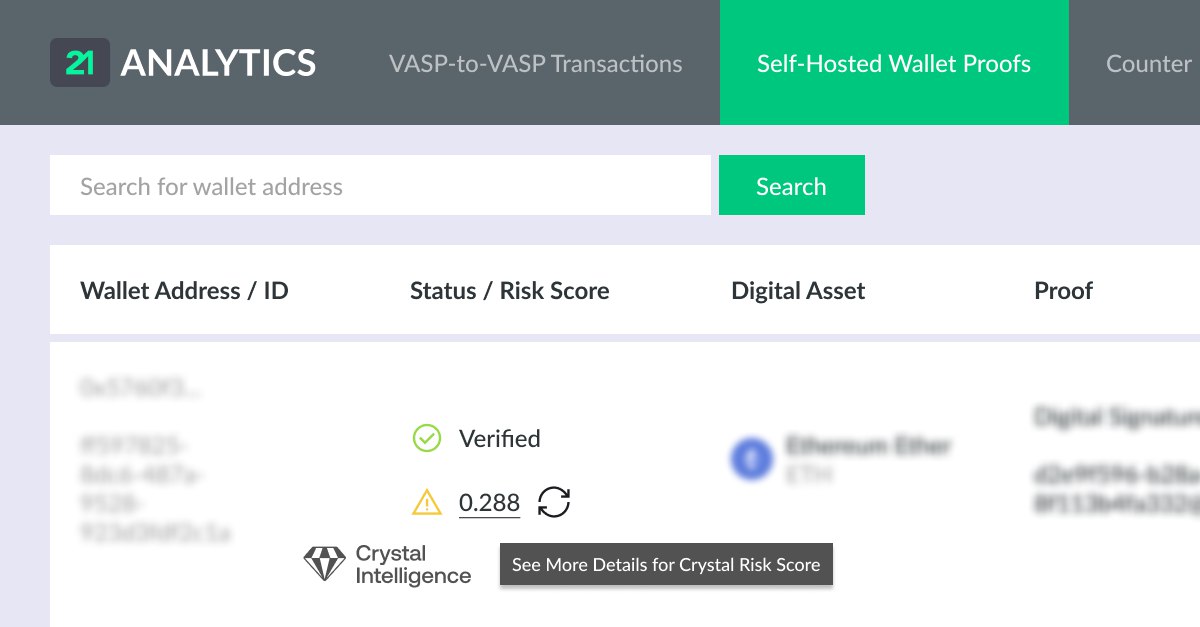
Task: Click the Crystal Intelligence diamond icon
Action: point(325,563)
